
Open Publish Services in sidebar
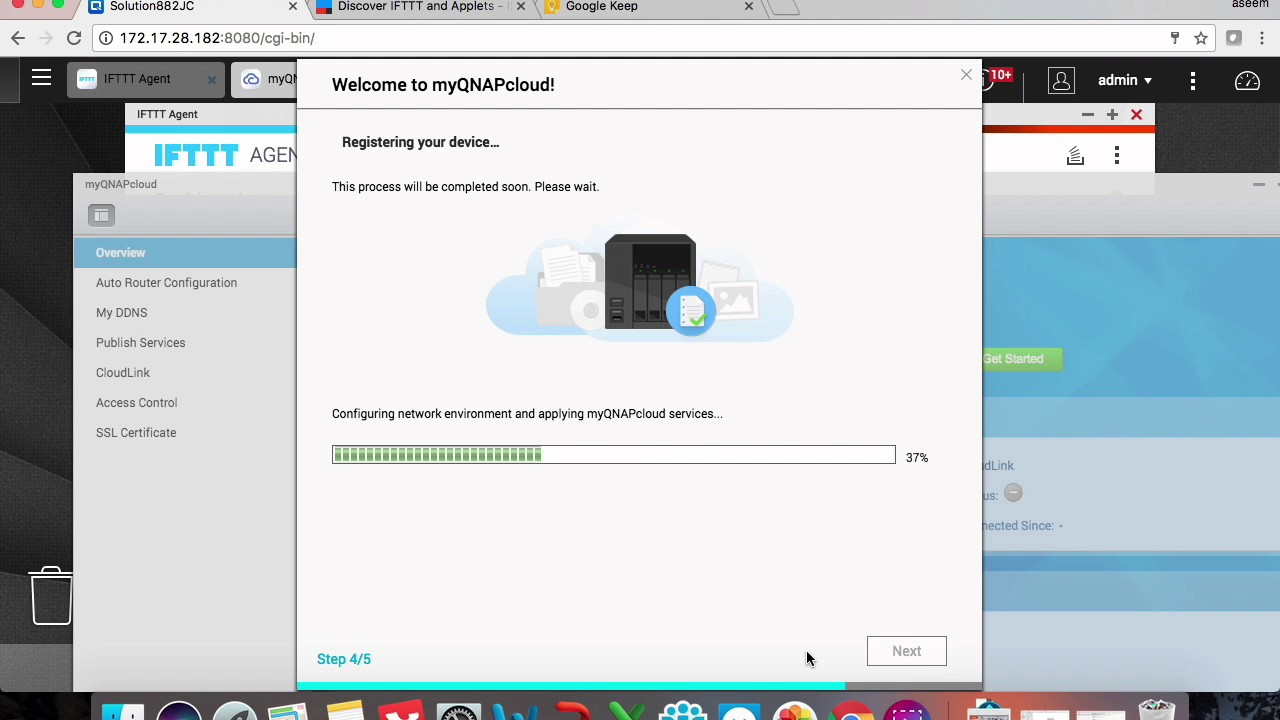click(140, 343)
